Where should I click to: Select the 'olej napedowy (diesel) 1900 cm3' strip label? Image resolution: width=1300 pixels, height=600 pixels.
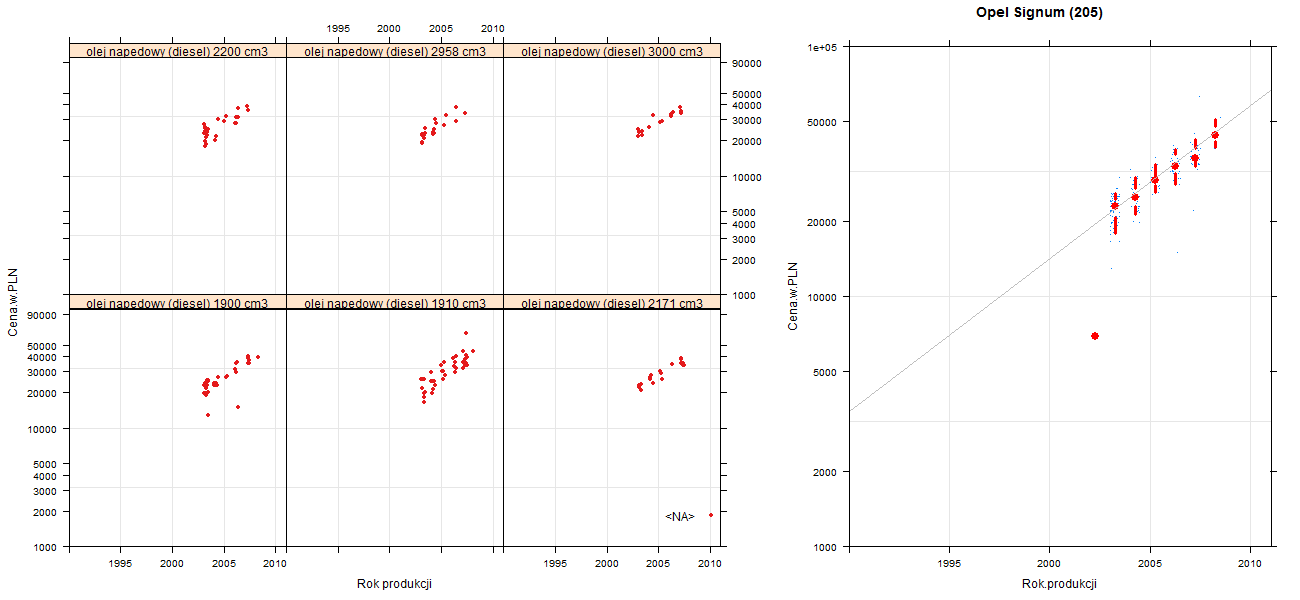(178, 303)
